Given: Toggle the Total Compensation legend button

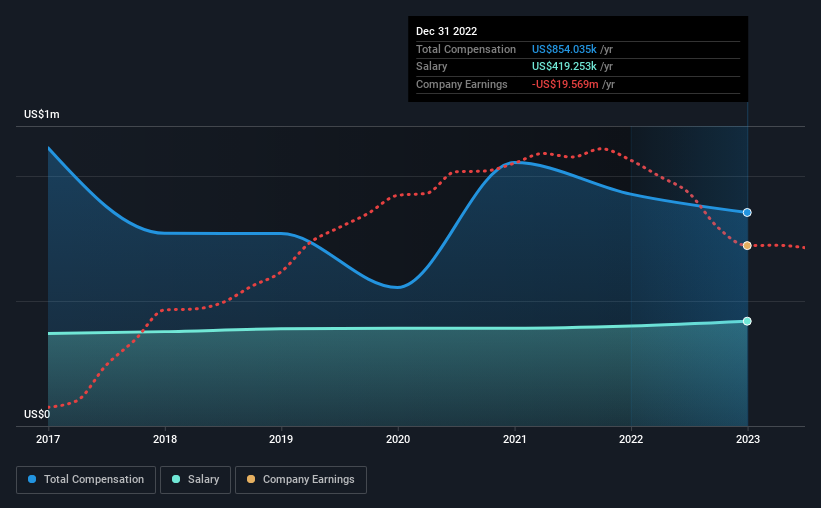Looking at the screenshot, I should 86,480.
